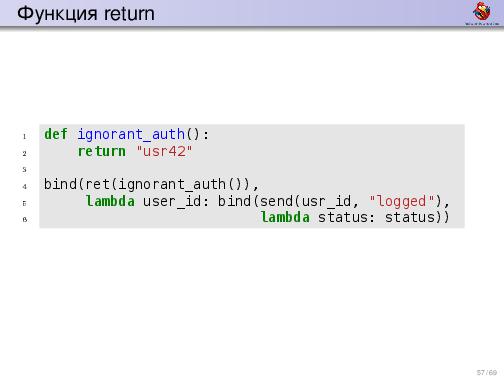Image resolution: width=504 pixels, height=378 pixels.
Task: Click the green "def" keyword
Action: tap(56, 134)
